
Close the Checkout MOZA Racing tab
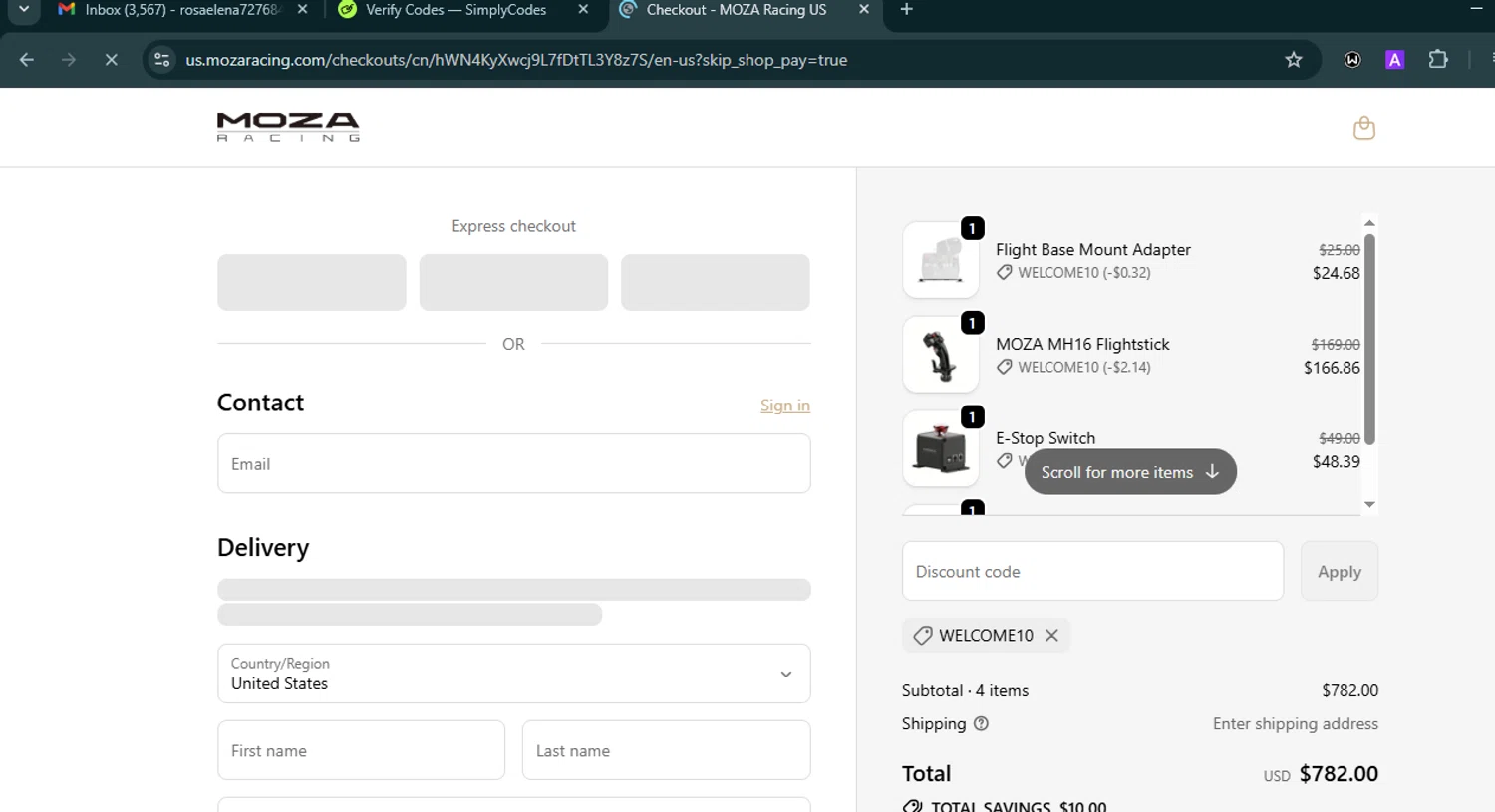[x=864, y=10]
